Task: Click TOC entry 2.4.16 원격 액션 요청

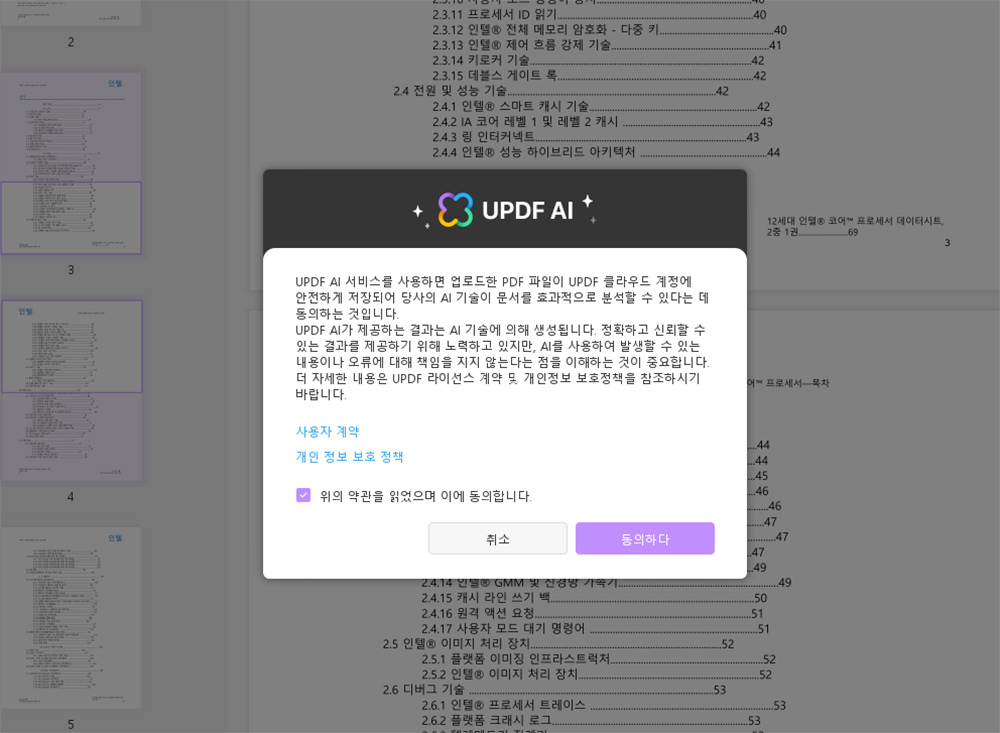Action: click(x=592, y=613)
